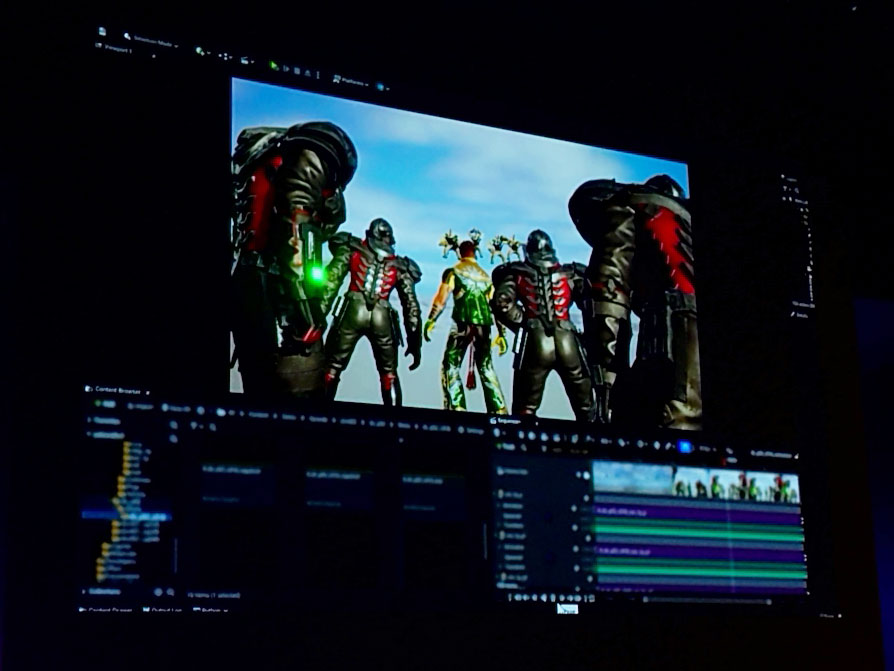Select the Viewport 1 tab

(x=112, y=50)
